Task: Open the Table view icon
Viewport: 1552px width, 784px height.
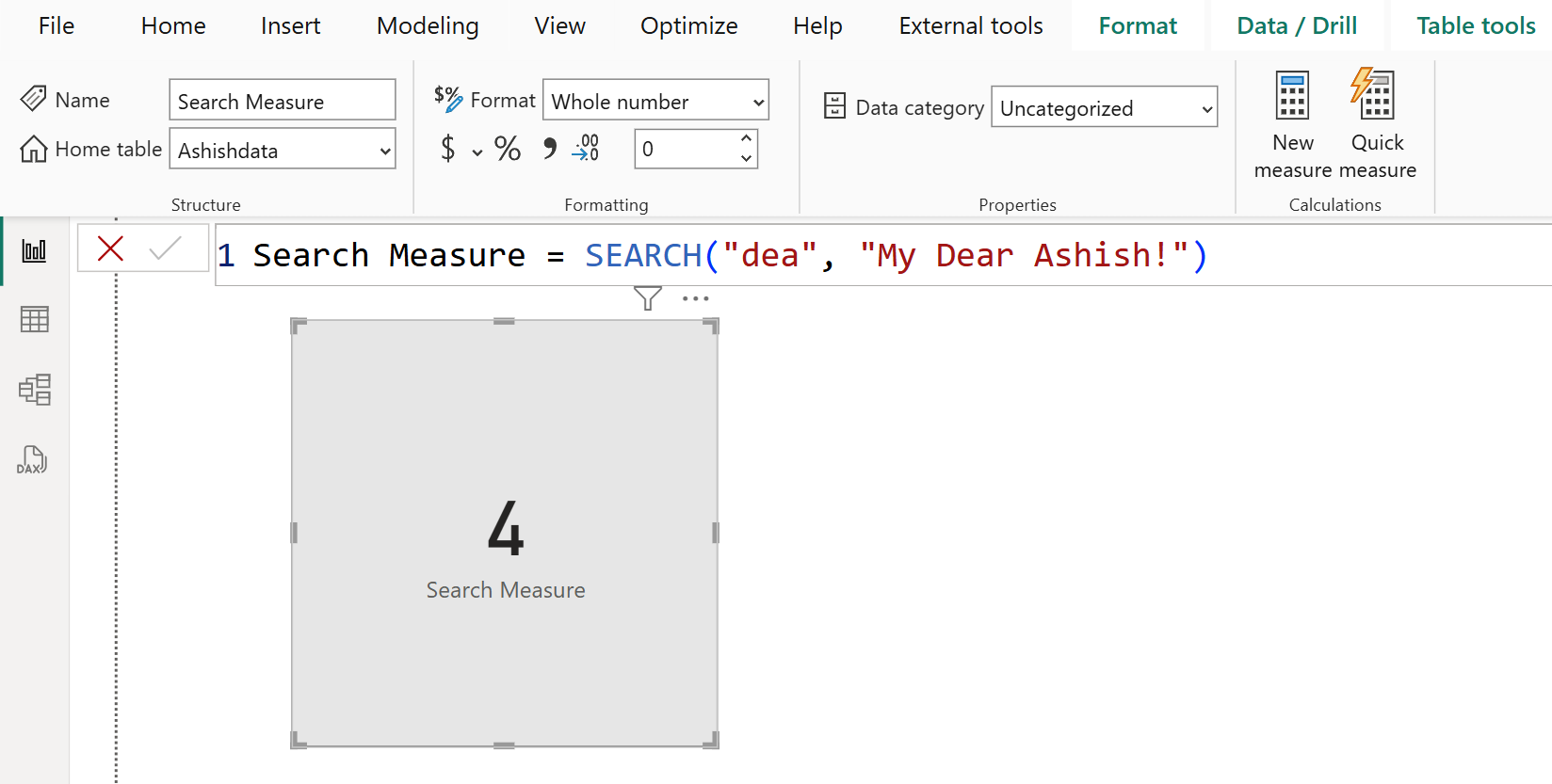Action: point(34,320)
